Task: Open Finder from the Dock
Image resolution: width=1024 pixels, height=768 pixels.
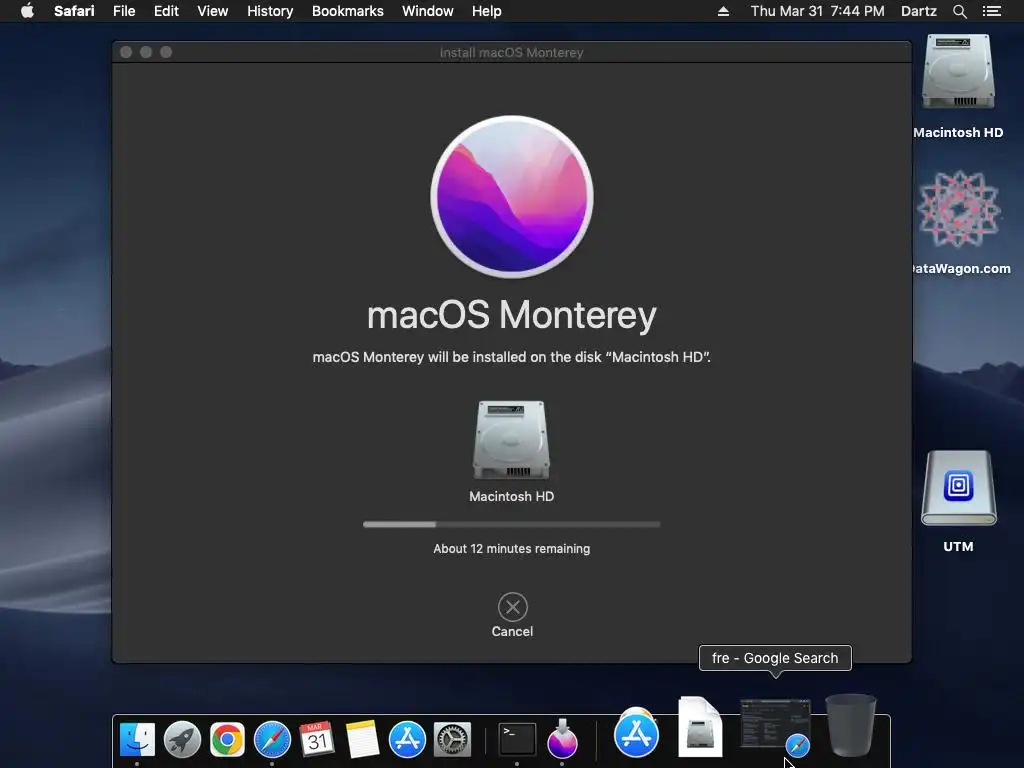Action: pyautogui.click(x=137, y=739)
